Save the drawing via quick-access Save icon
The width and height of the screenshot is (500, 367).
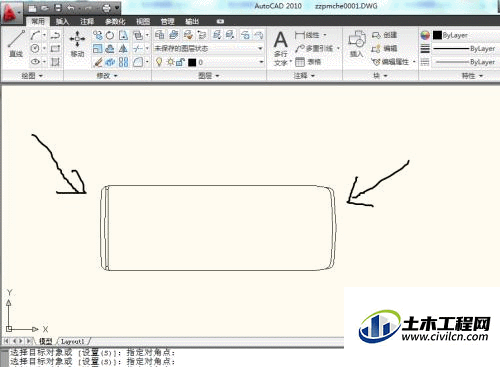pos(58,8)
